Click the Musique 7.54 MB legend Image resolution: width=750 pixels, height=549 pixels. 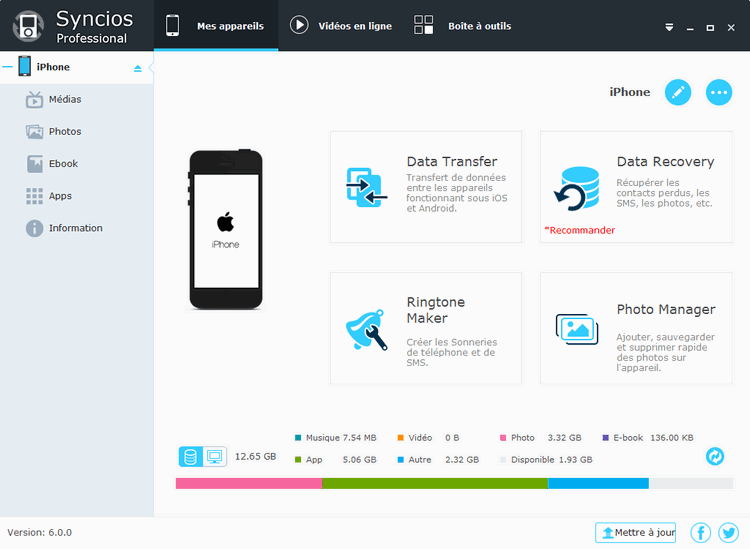[336, 438]
